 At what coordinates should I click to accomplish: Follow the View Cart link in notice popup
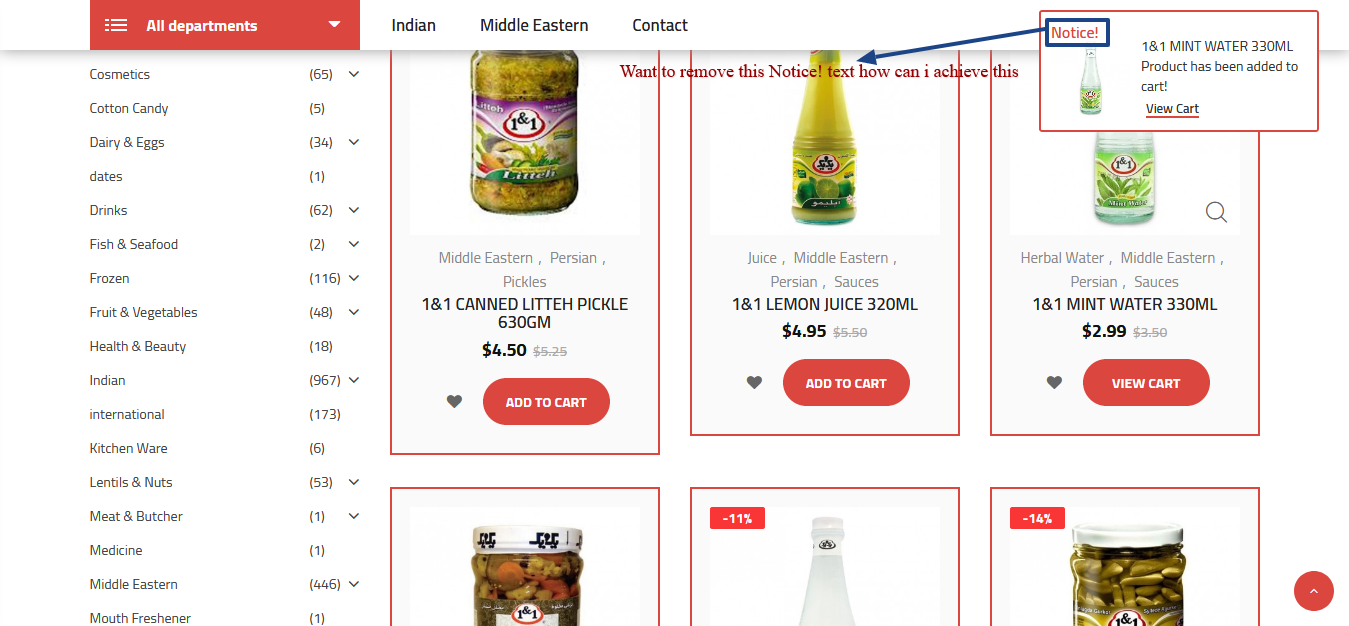pos(1172,109)
